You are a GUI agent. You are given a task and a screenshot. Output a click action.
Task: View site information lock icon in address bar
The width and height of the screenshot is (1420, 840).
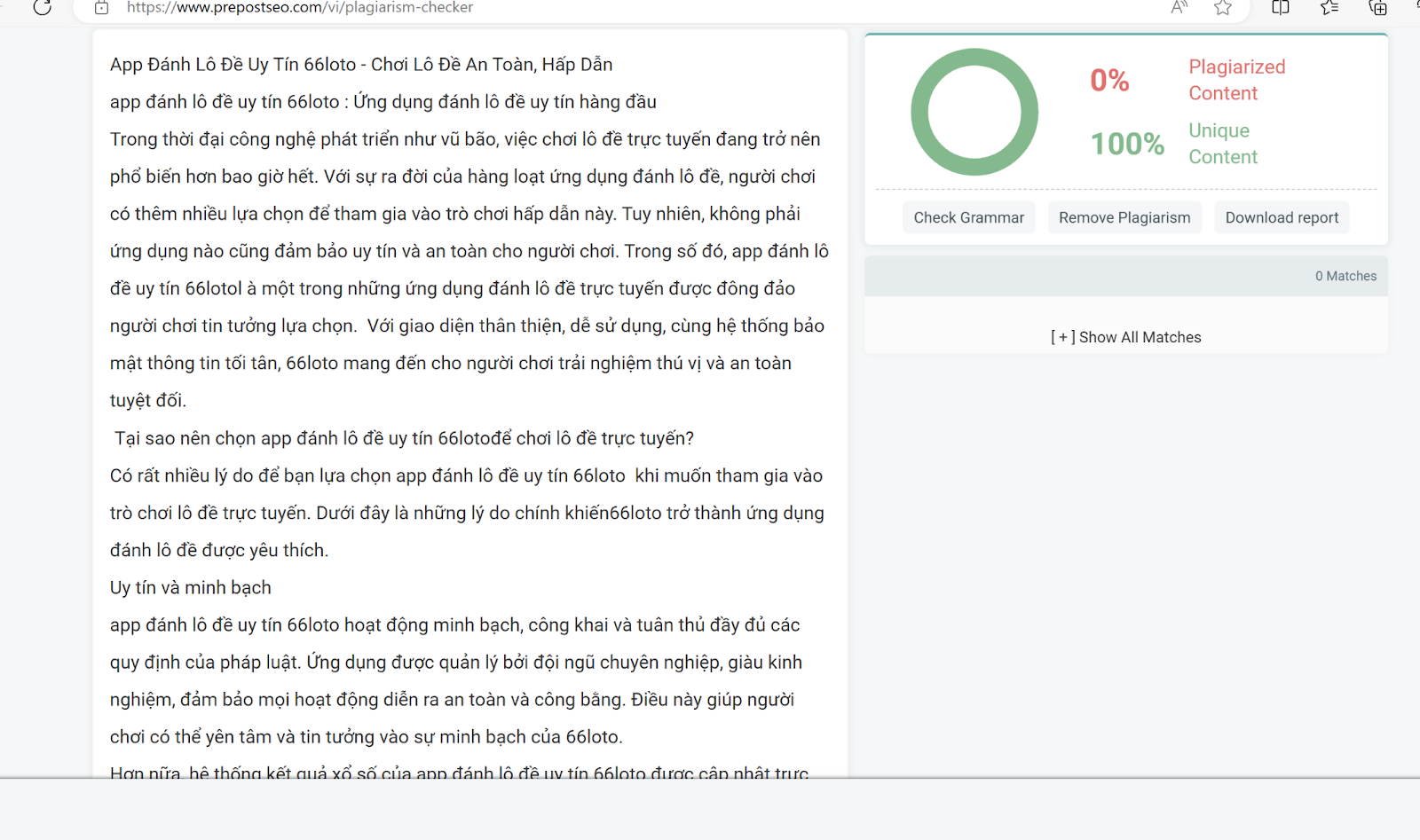101,7
